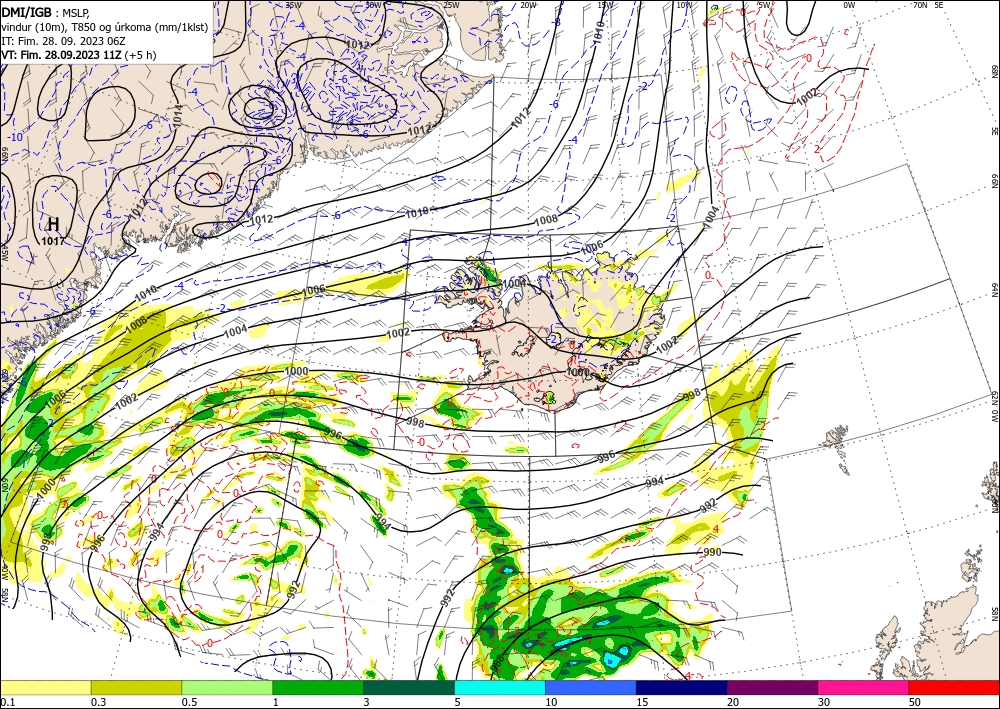Click the '25W' longitude label at top

point(451,5)
